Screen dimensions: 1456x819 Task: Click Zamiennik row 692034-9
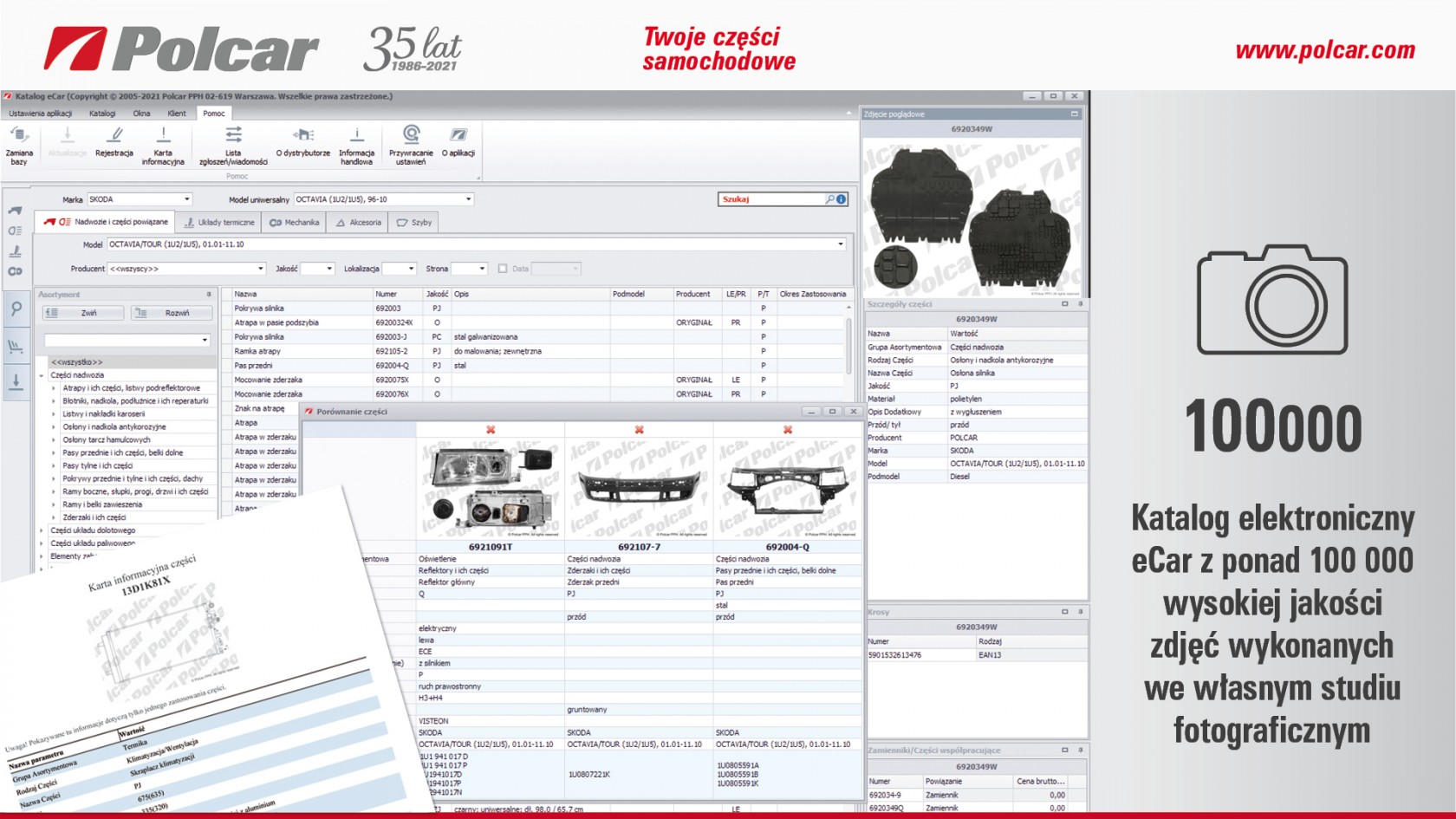tap(977, 795)
